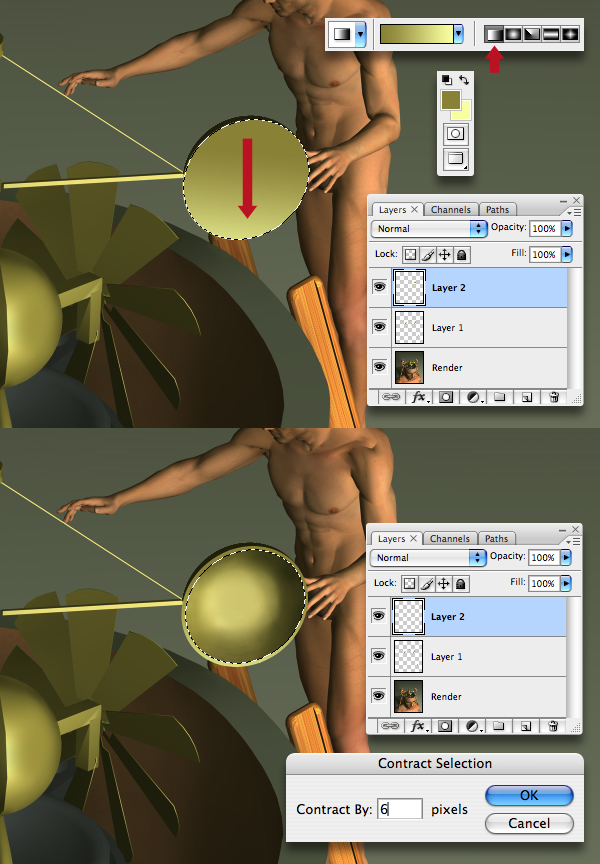Viewport: 600px width, 864px height.
Task: Open Opacity slider arrow in lower Layers panel
Action: pyautogui.click(x=566, y=558)
